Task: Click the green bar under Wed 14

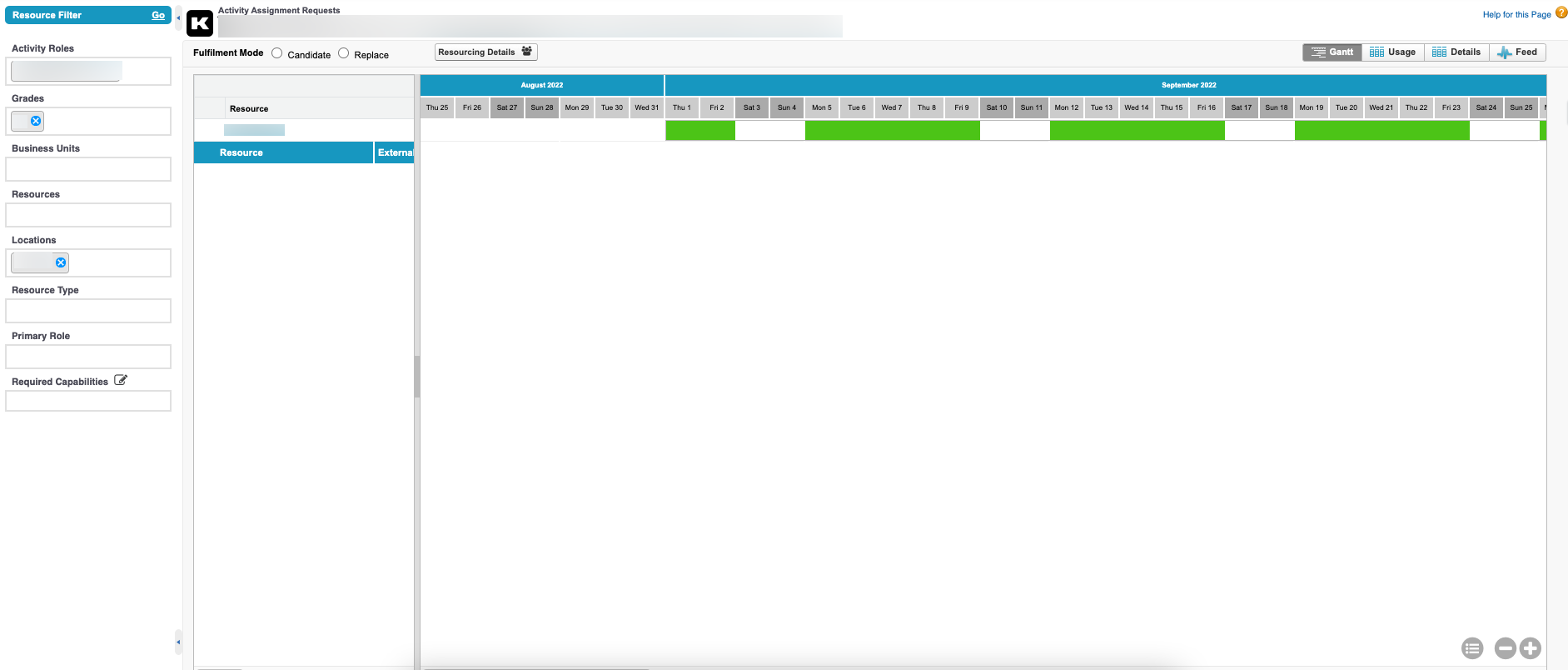Action: click(x=1137, y=130)
